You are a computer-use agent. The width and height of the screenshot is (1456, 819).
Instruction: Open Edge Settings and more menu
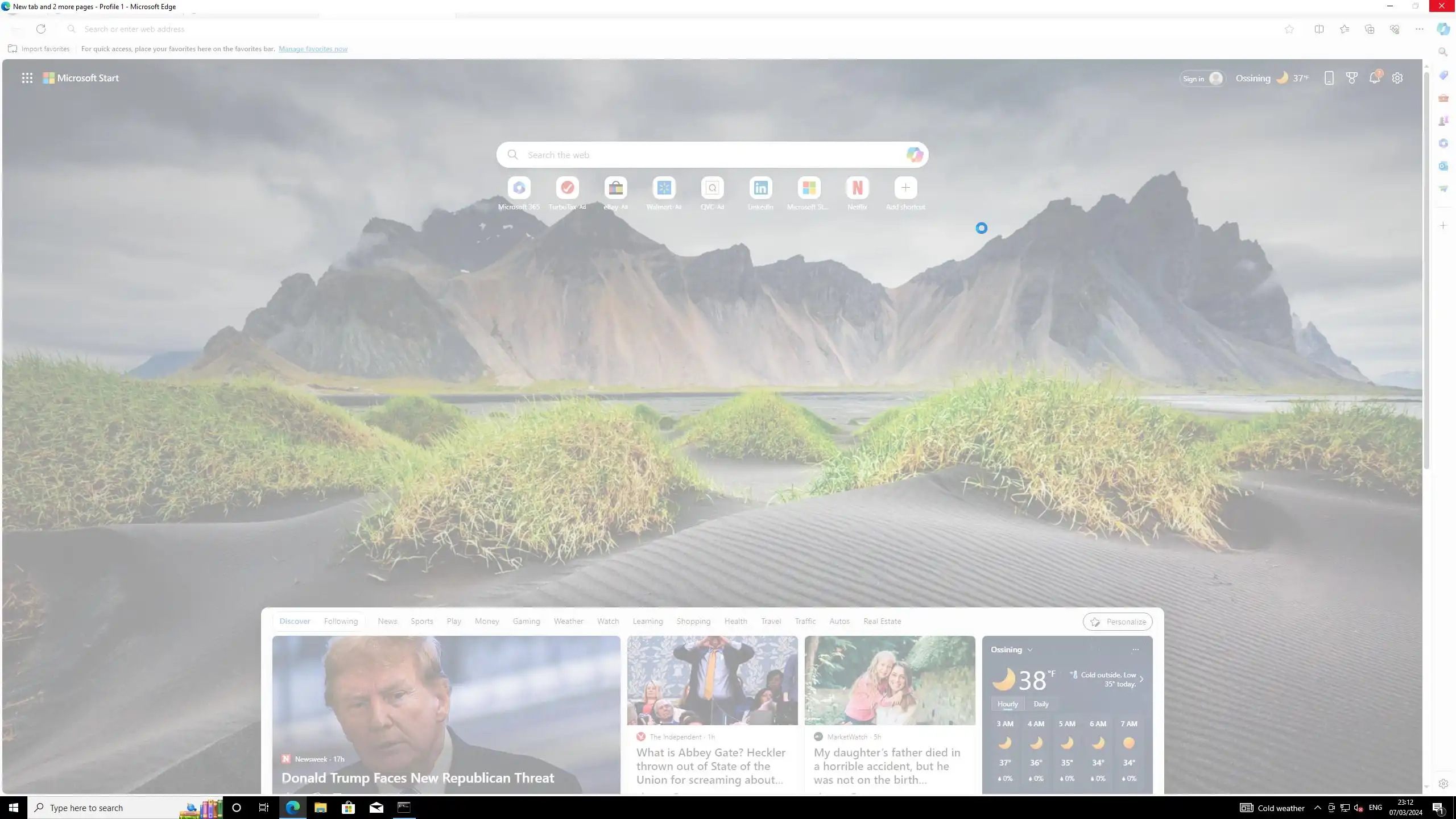coord(1420,29)
